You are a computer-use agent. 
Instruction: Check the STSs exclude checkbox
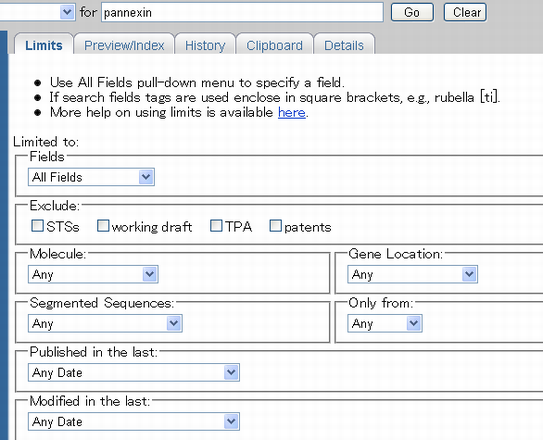(37, 226)
